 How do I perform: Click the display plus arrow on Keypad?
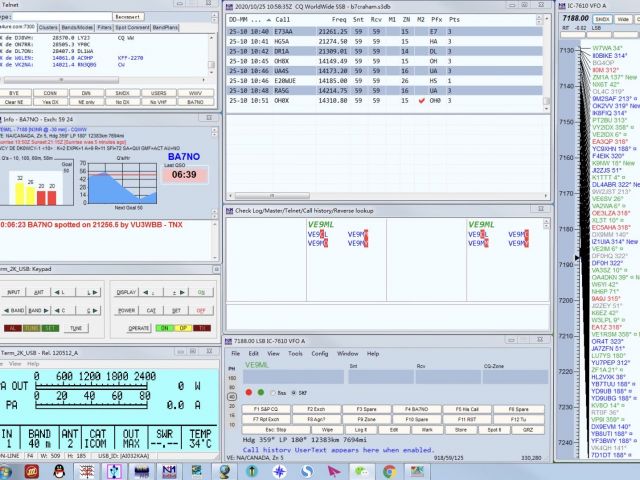pyautogui.click(x=179, y=292)
